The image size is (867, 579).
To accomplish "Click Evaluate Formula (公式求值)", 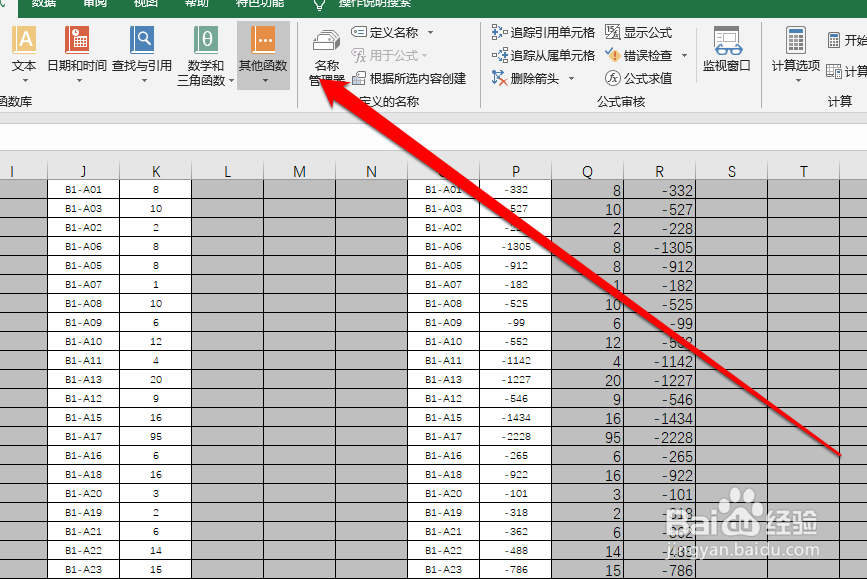I will pyautogui.click(x=639, y=79).
